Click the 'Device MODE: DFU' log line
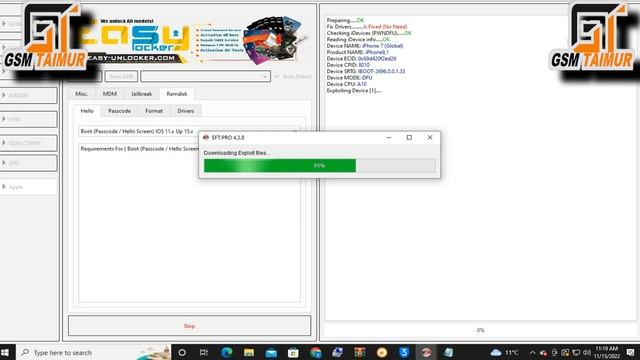 tap(349, 78)
